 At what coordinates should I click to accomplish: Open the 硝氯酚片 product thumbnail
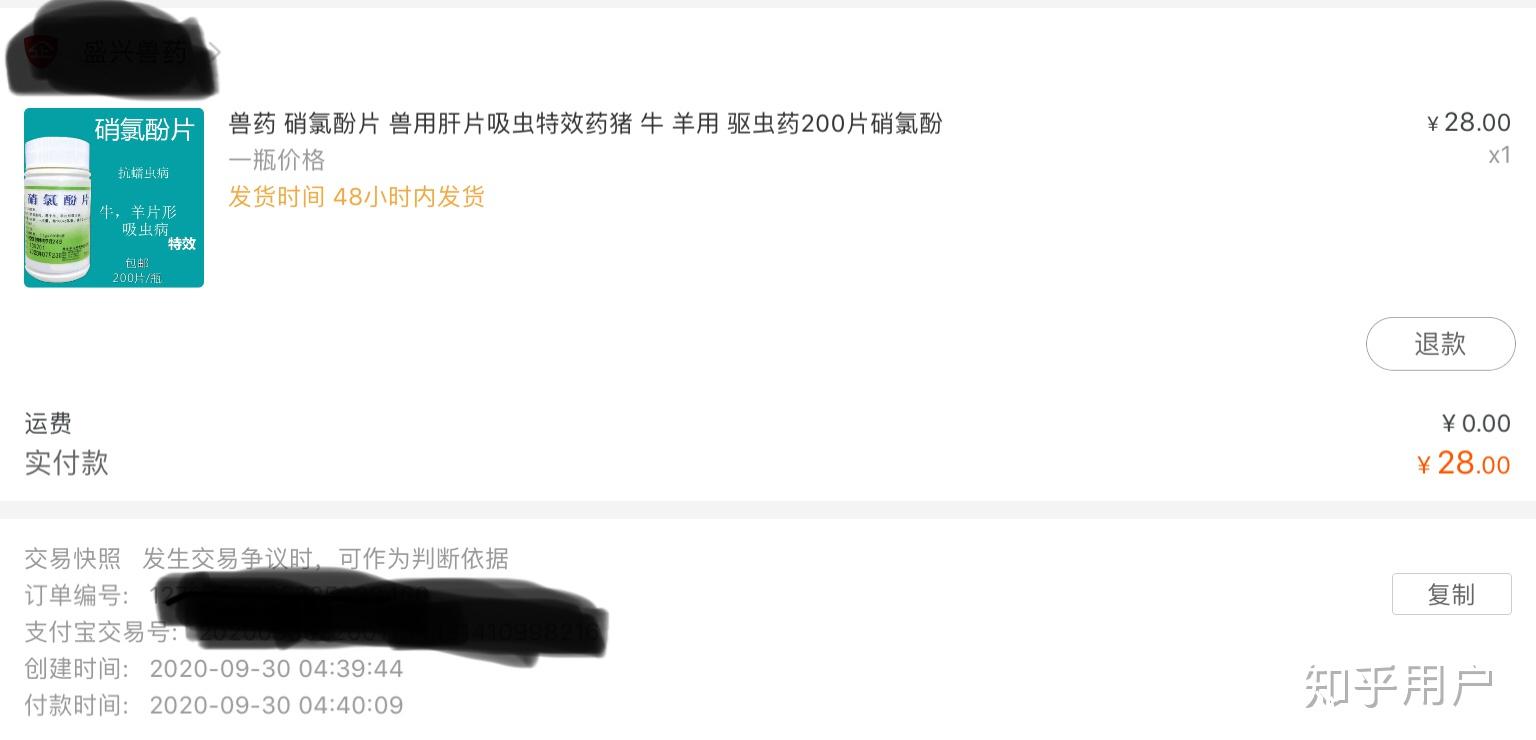tap(114, 198)
